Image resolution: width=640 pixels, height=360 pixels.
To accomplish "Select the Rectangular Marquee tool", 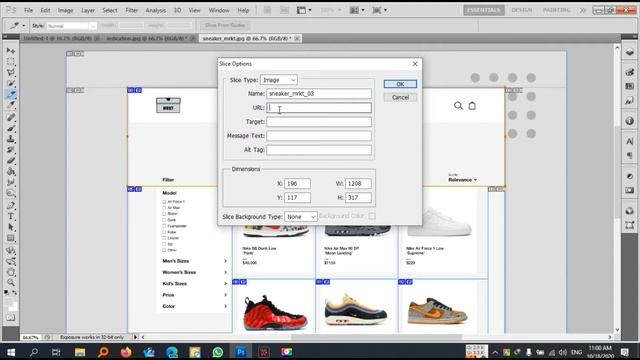I will tap(11, 62).
